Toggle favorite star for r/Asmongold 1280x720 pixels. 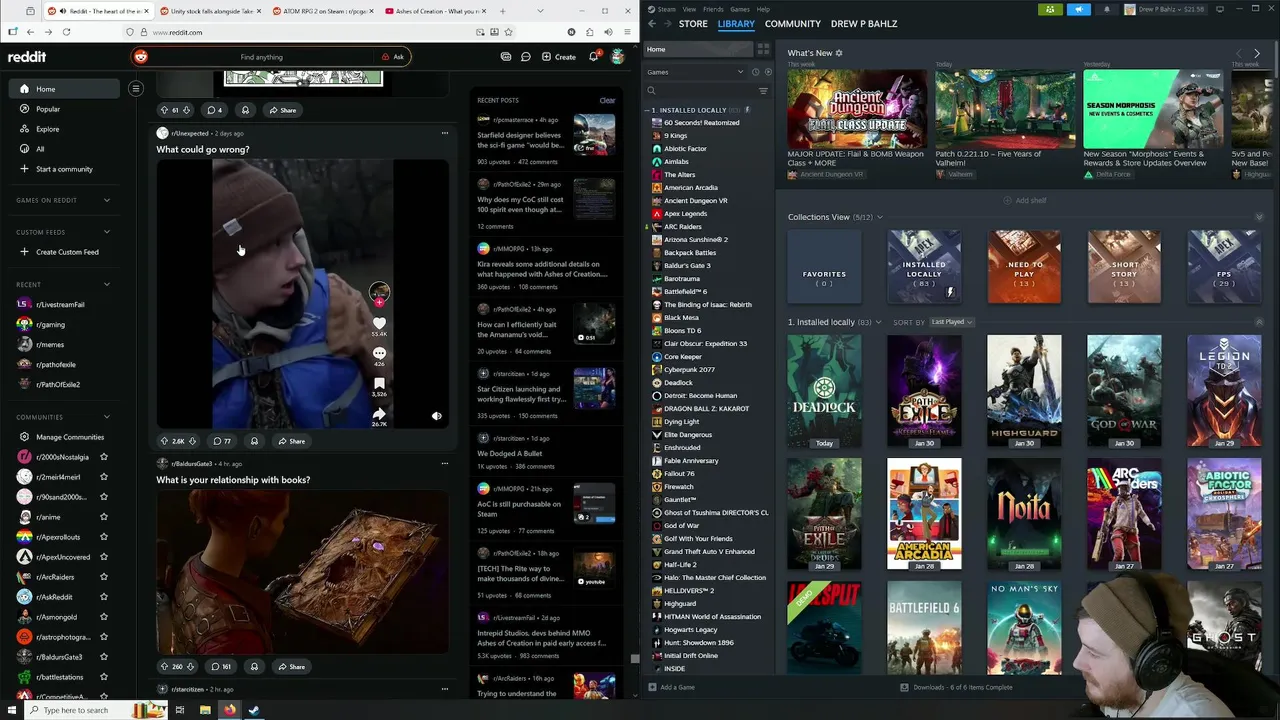point(104,617)
